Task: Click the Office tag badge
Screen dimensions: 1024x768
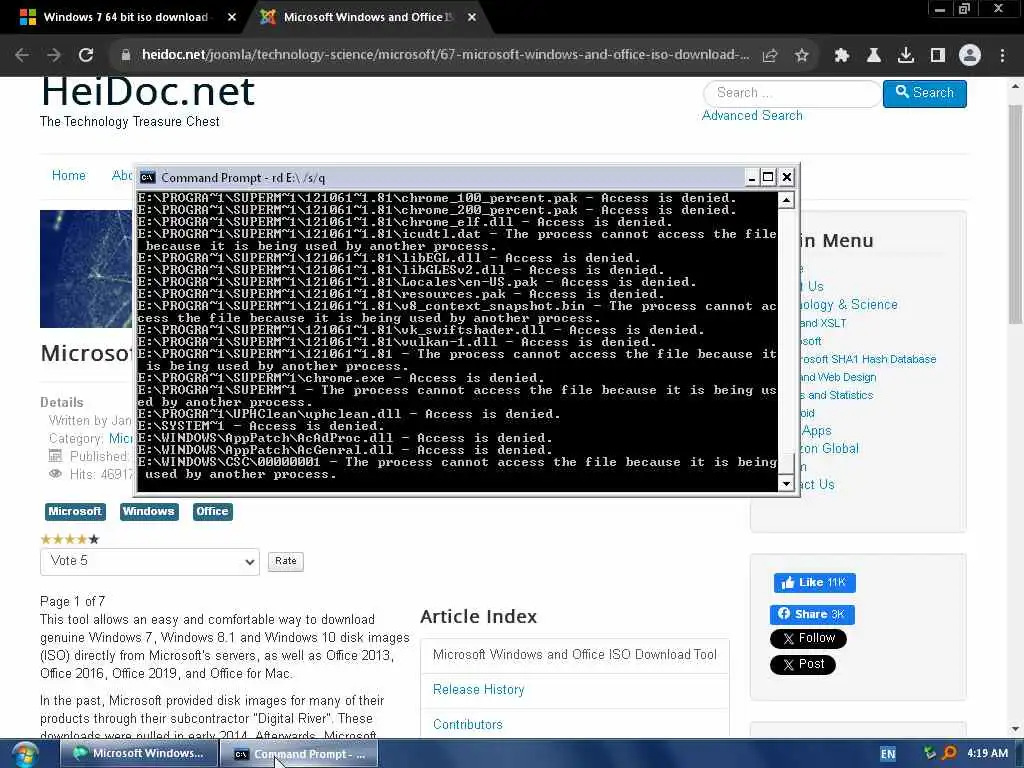Action: point(212,511)
